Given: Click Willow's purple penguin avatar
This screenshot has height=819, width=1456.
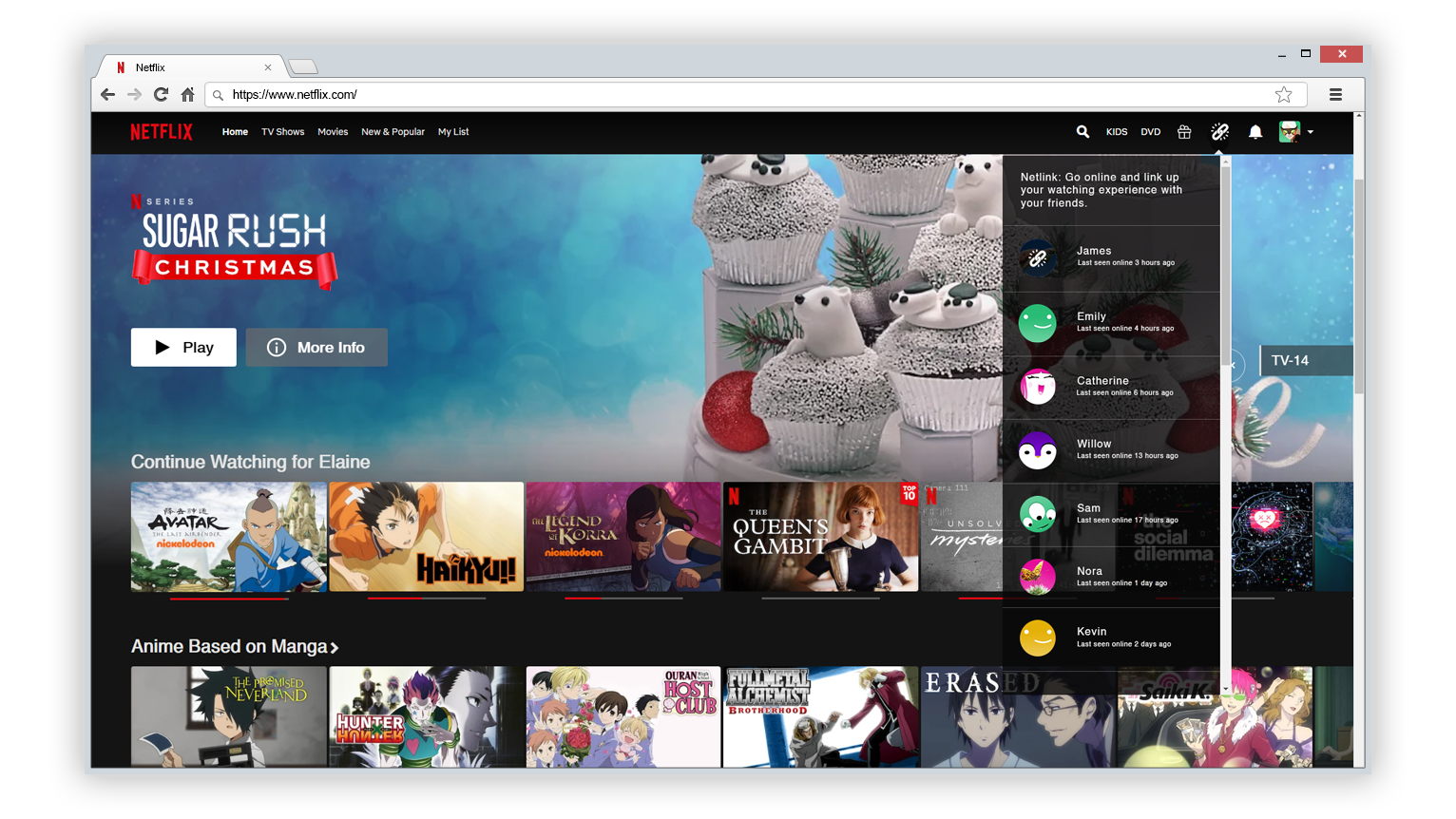Looking at the screenshot, I should pyautogui.click(x=1038, y=450).
